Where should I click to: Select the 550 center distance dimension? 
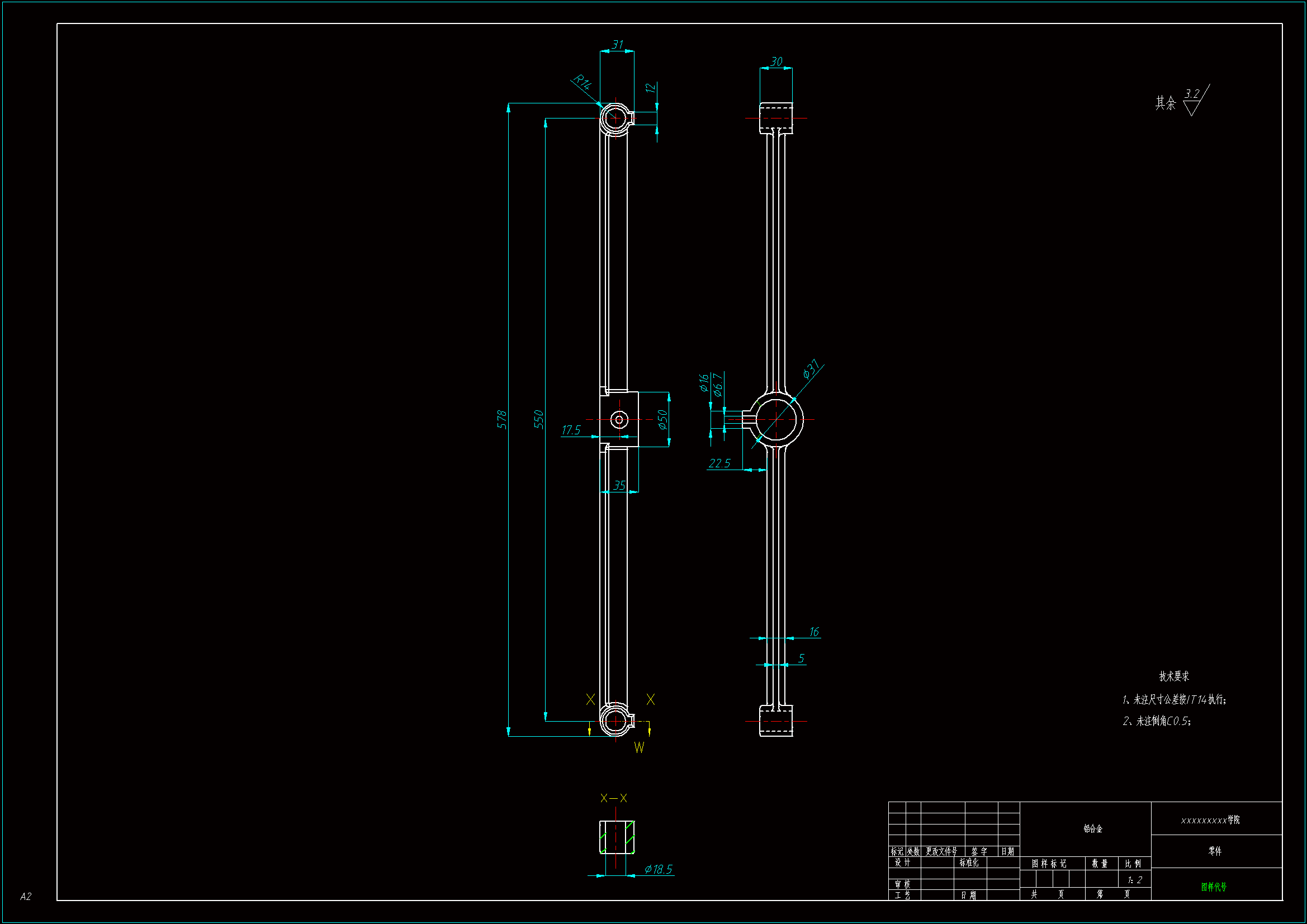coord(538,419)
